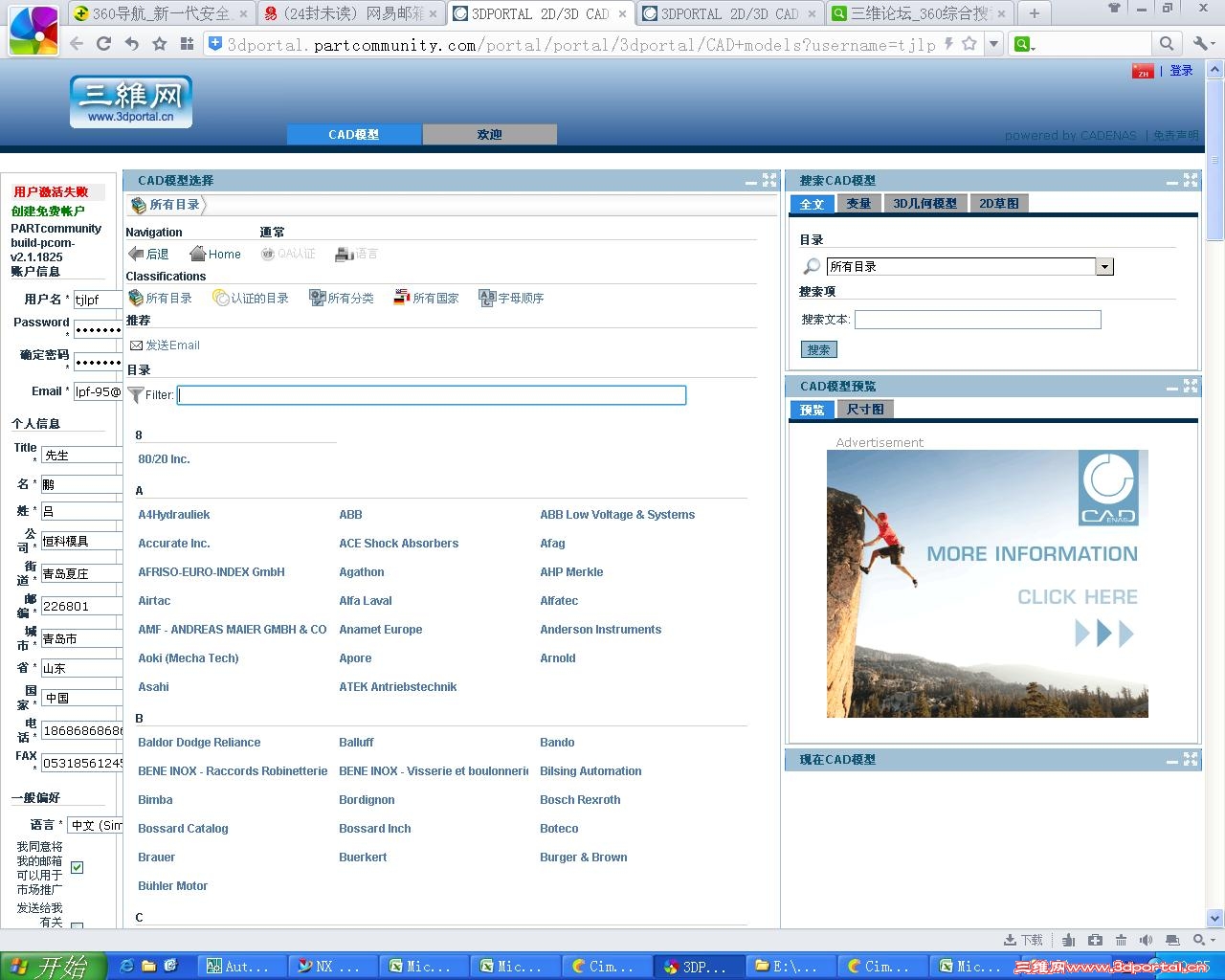This screenshot has height=980, width=1225.
Task: Click the 搜索文本 search text field
Action: click(977, 320)
